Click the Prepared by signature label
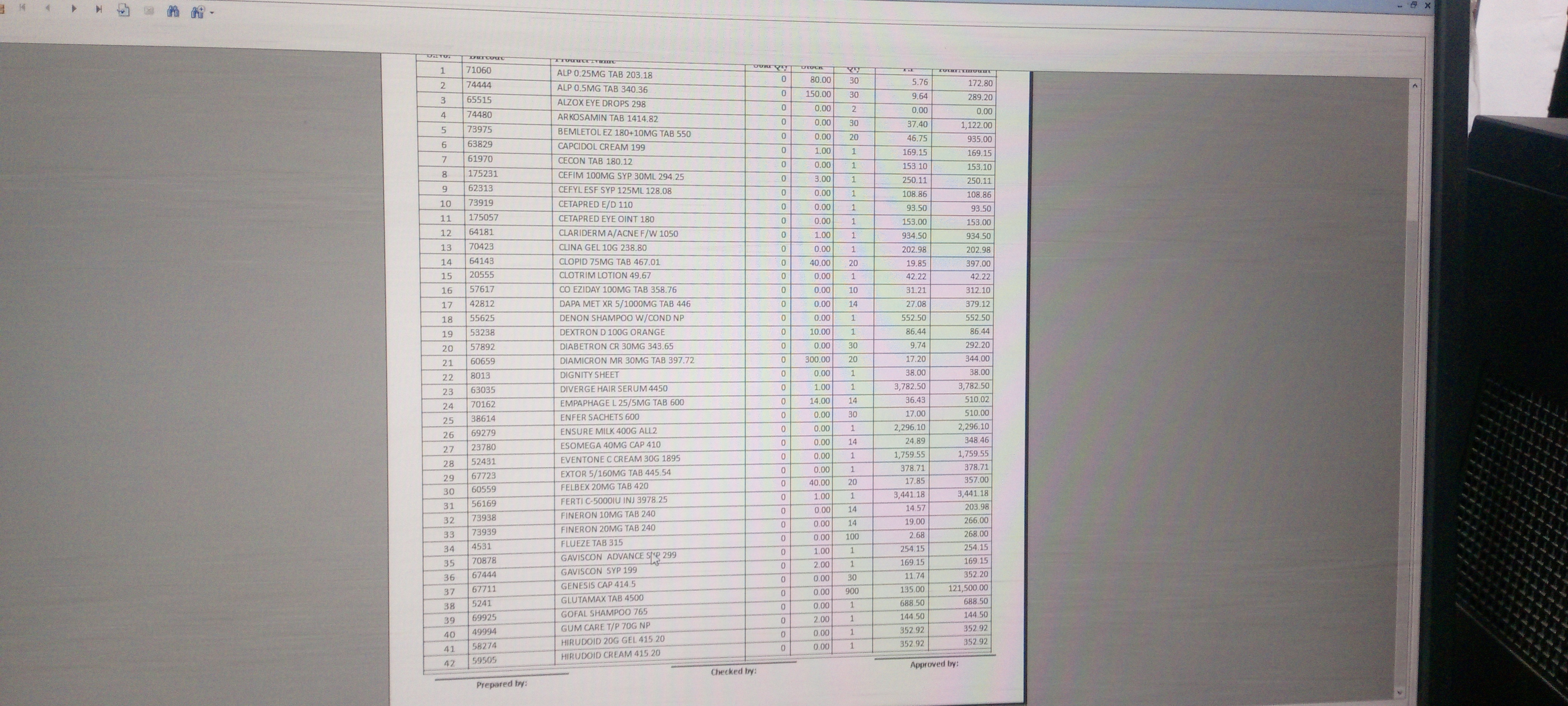 pos(501,684)
